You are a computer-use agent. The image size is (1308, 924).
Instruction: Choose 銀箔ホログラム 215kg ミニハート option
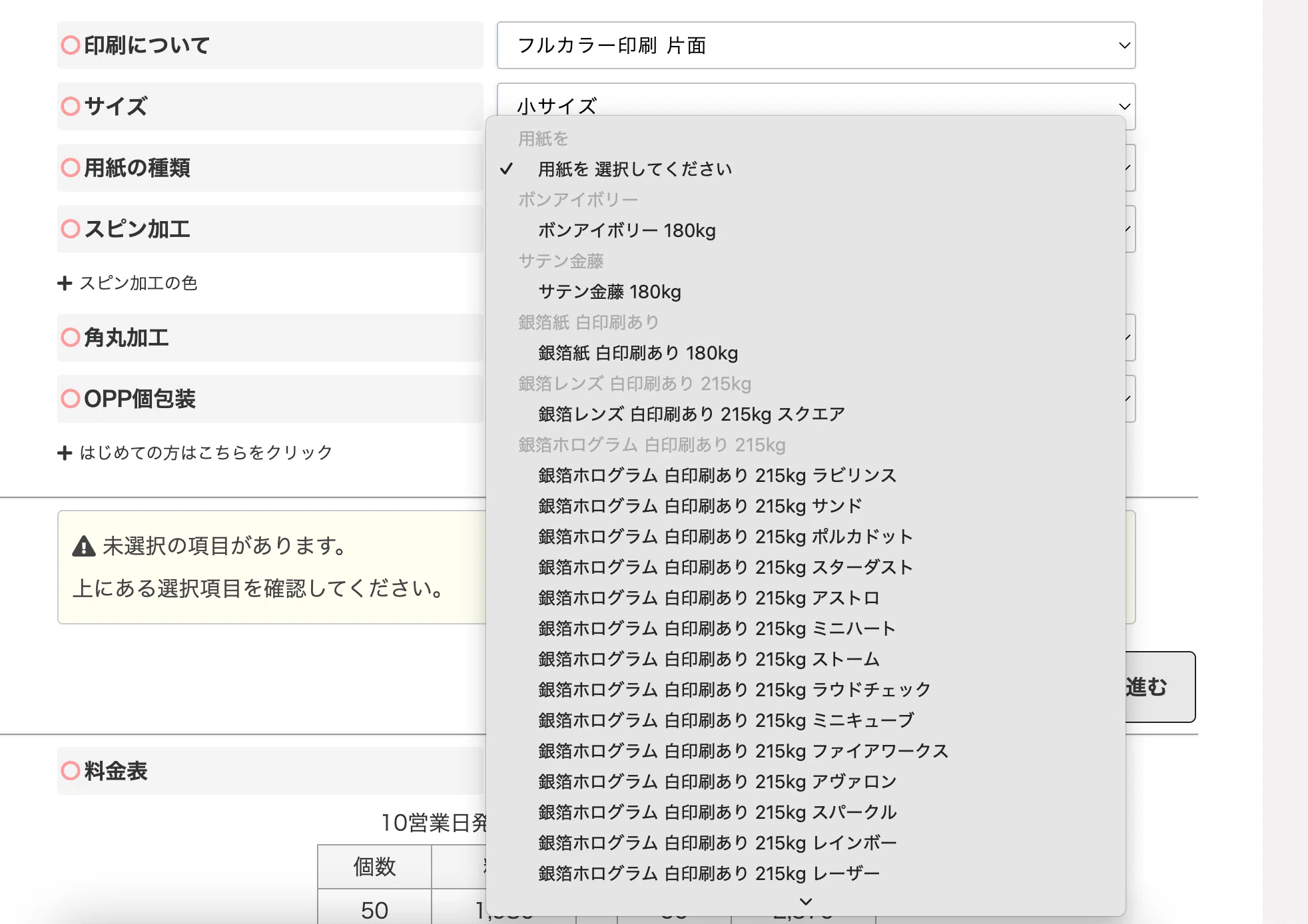click(806, 628)
